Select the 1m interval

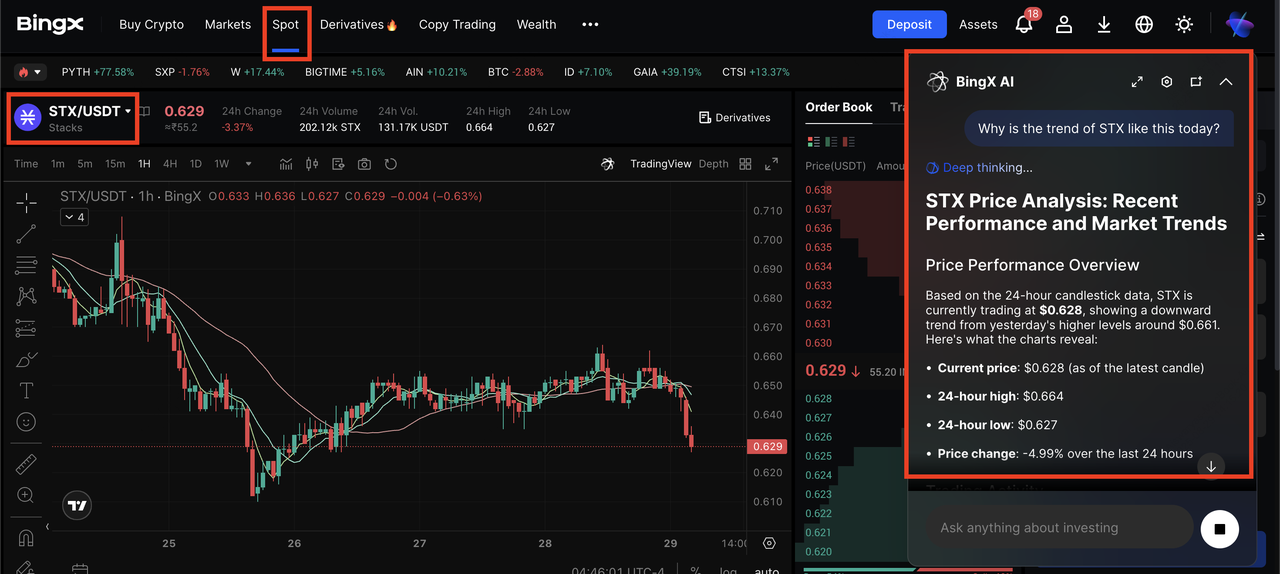pos(58,164)
